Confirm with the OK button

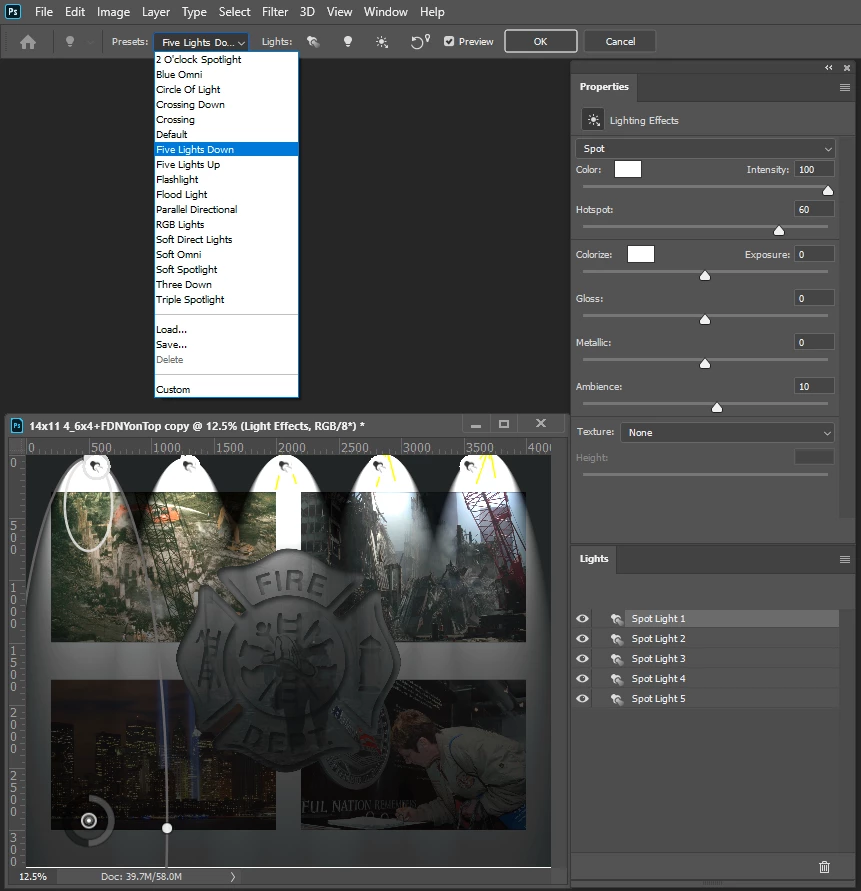[x=540, y=41]
